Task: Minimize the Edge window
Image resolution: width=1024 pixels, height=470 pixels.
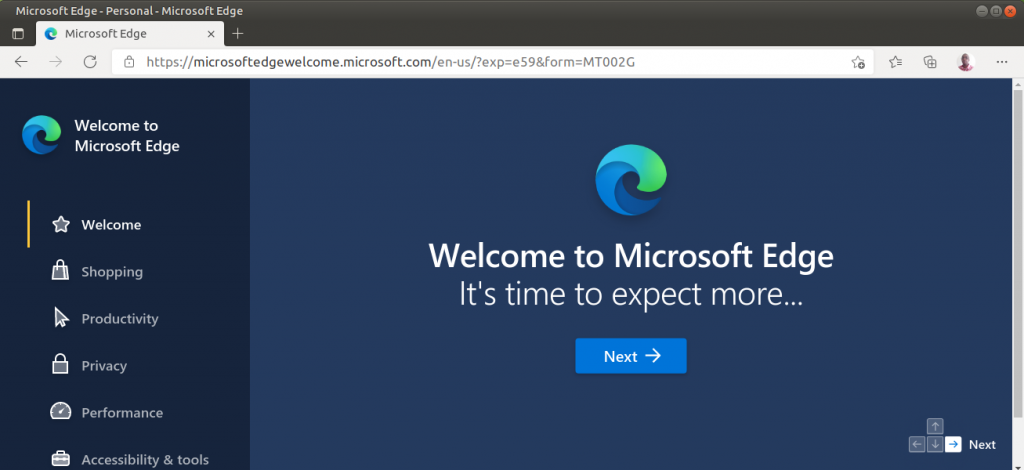Action: [982, 11]
